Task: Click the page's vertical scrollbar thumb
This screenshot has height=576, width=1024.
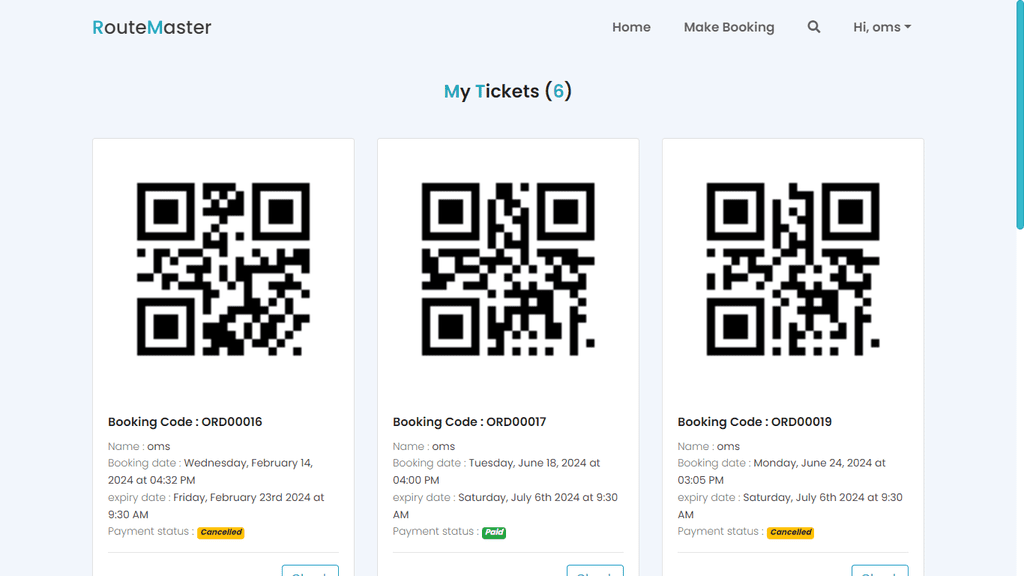Action: pos(1019,114)
